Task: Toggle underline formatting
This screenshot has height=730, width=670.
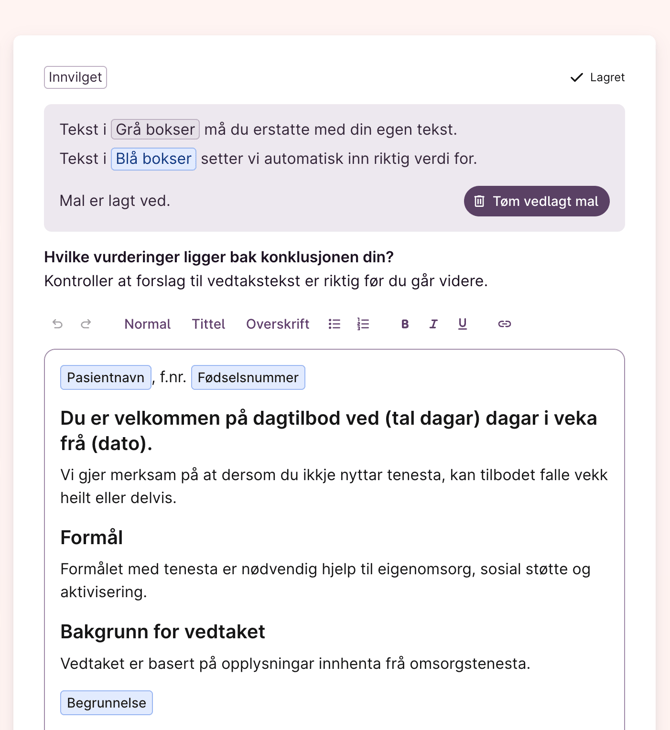Action: tap(462, 324)
